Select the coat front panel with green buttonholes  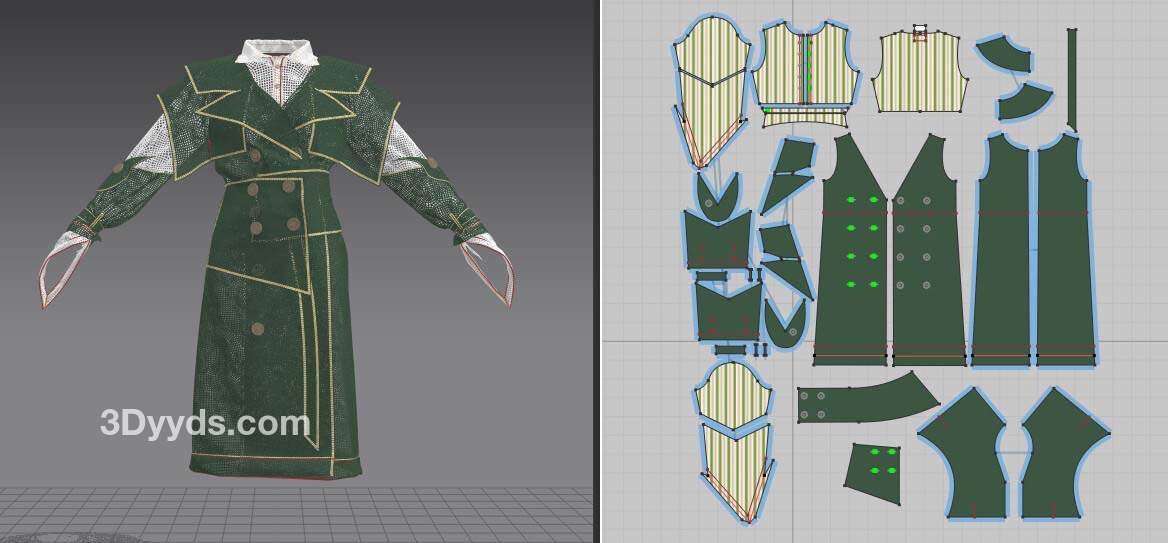tap(850, 270)
